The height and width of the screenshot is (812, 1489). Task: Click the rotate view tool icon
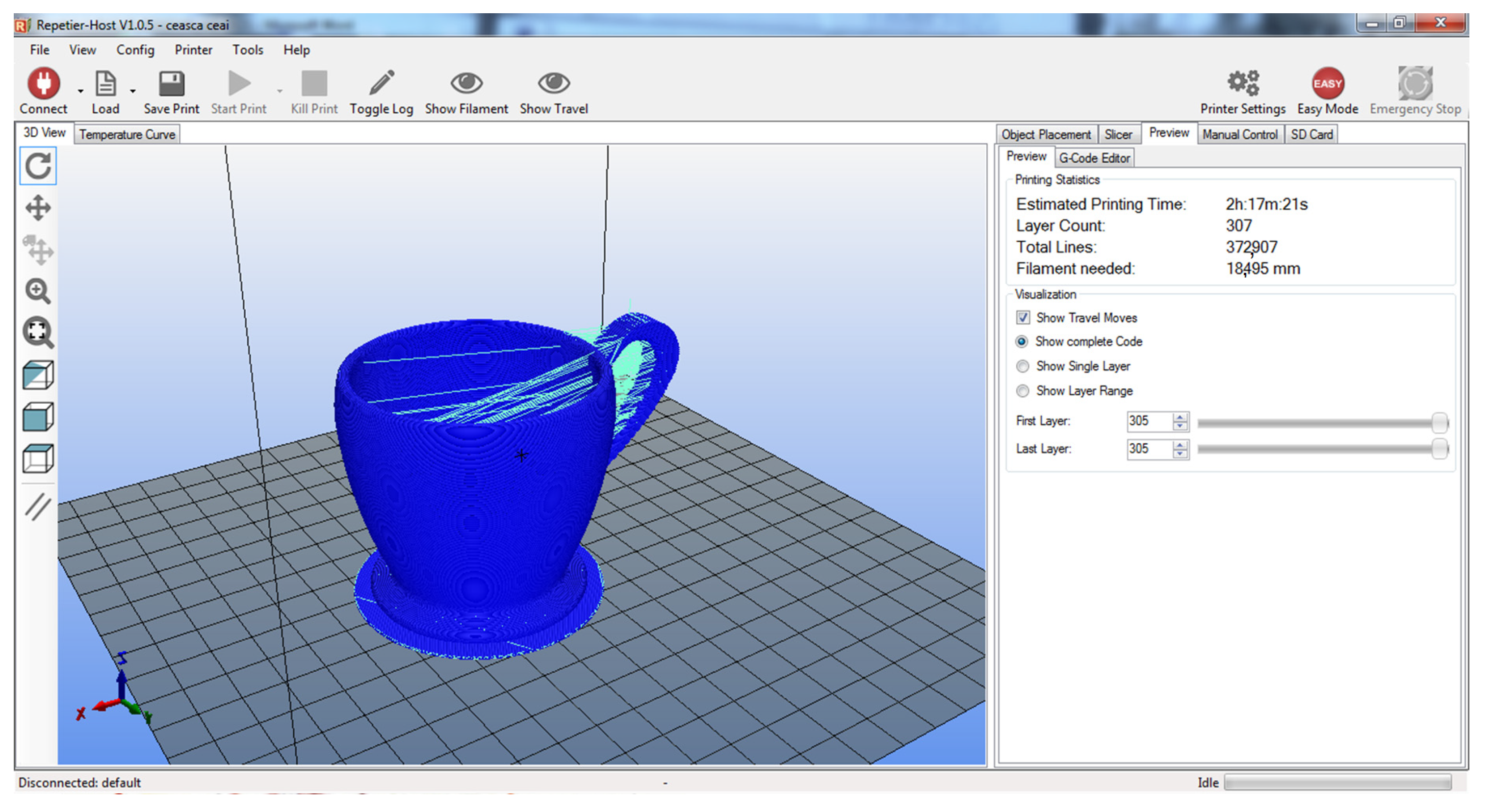coord(38,166)
